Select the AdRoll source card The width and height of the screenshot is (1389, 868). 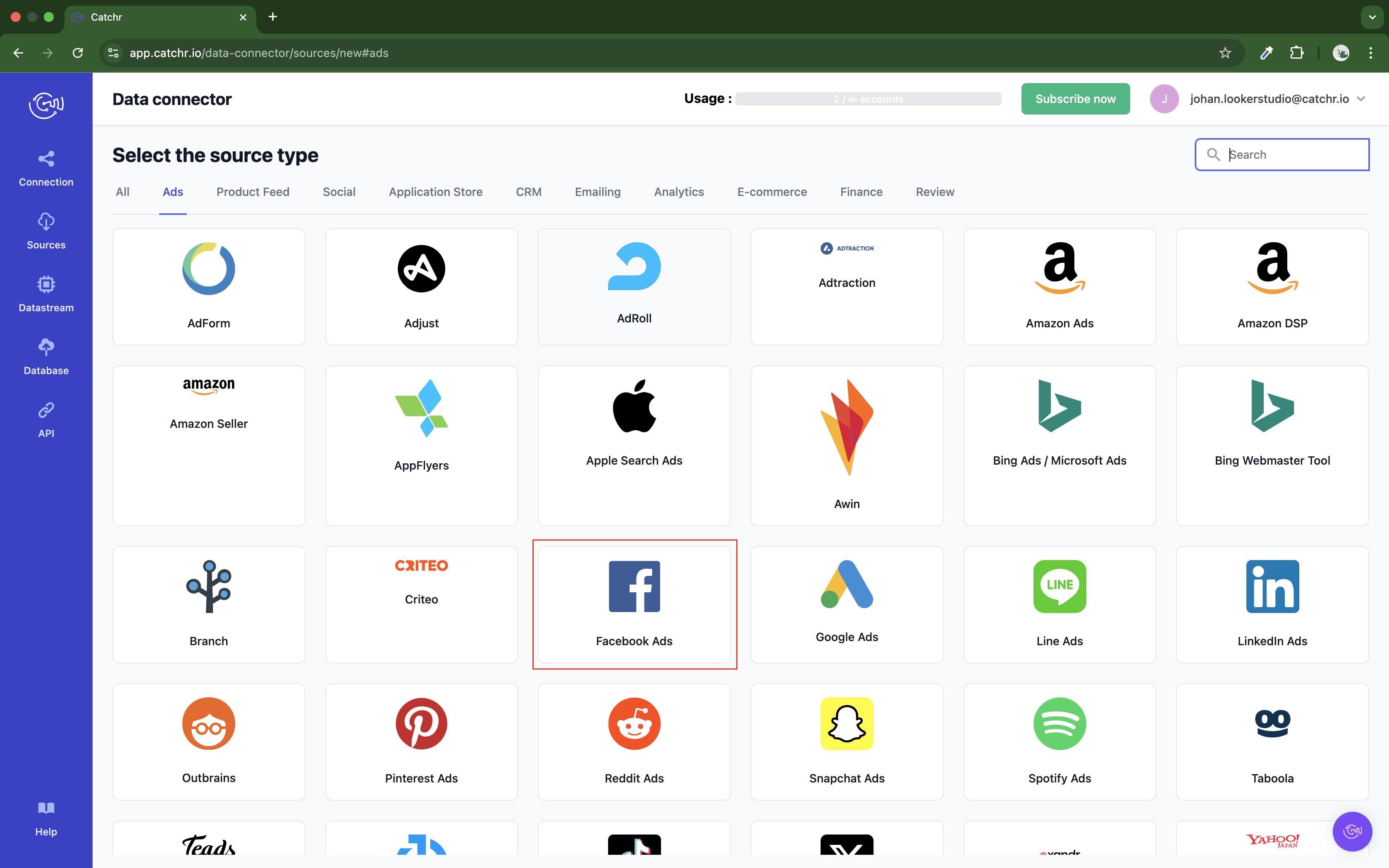pos(634,286)
